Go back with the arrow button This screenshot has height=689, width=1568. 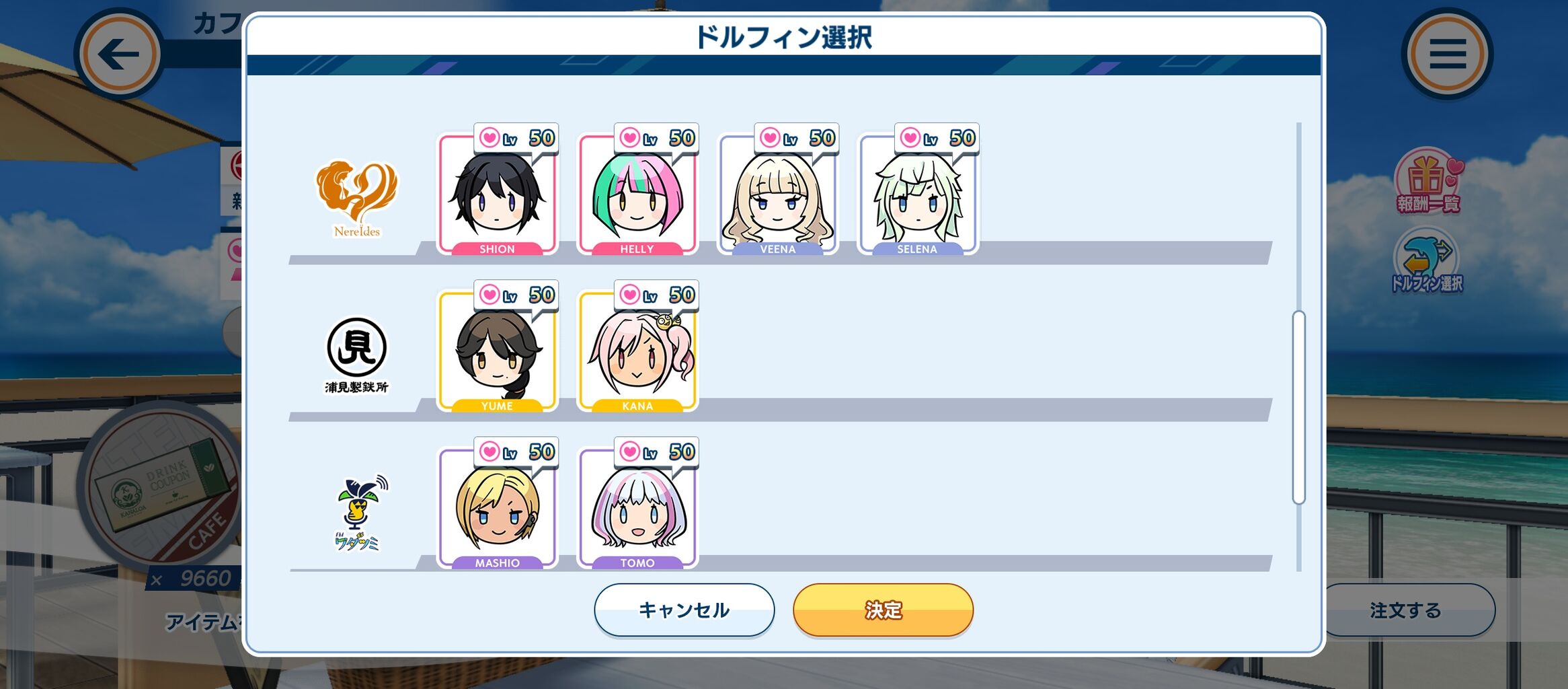pyautogui.click(x=119, y=54)
